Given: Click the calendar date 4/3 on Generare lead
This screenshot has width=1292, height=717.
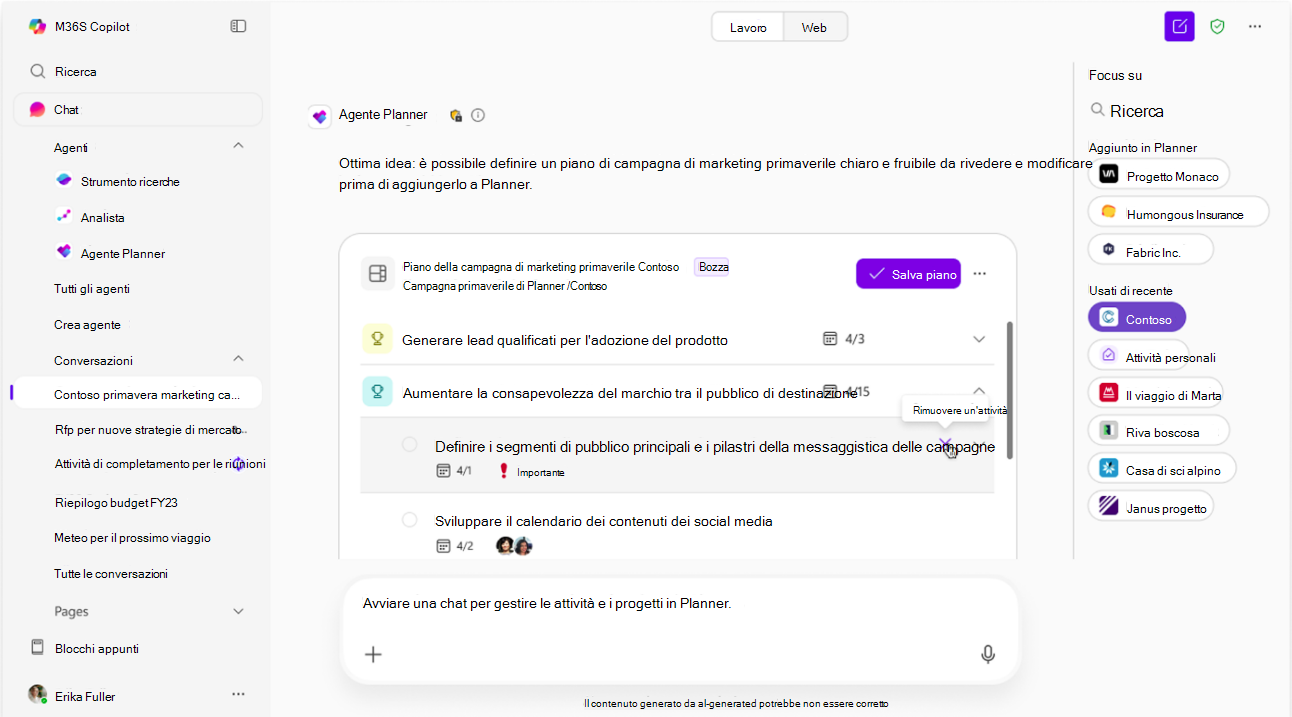Looking at the screenshot, I should pos(844,339).
